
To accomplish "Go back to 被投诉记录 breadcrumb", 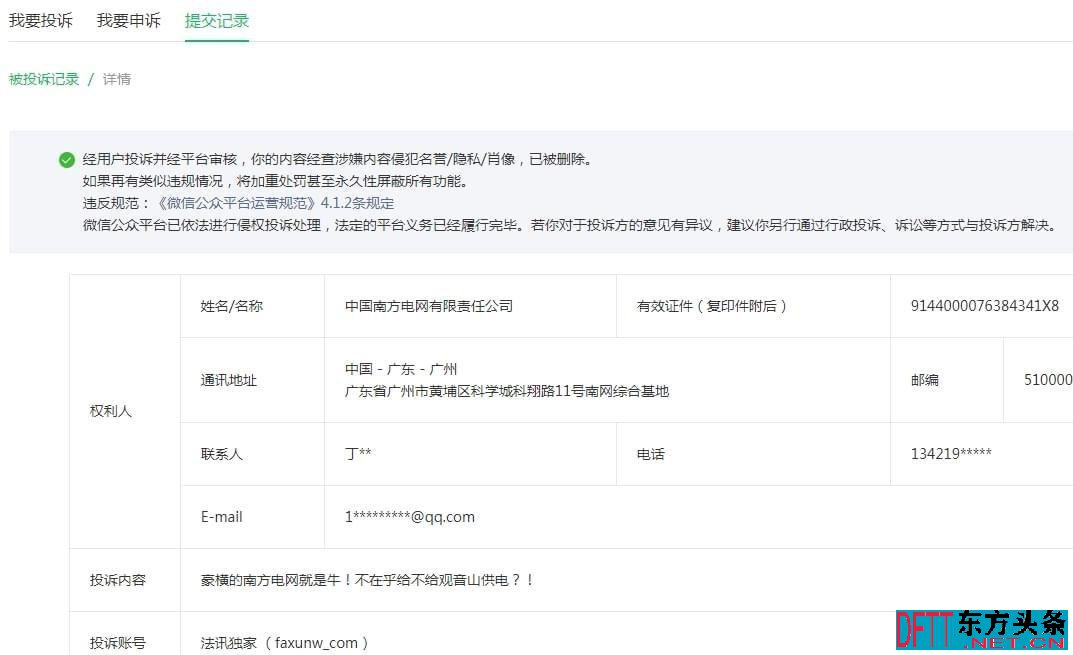I will tap(44, 79).
